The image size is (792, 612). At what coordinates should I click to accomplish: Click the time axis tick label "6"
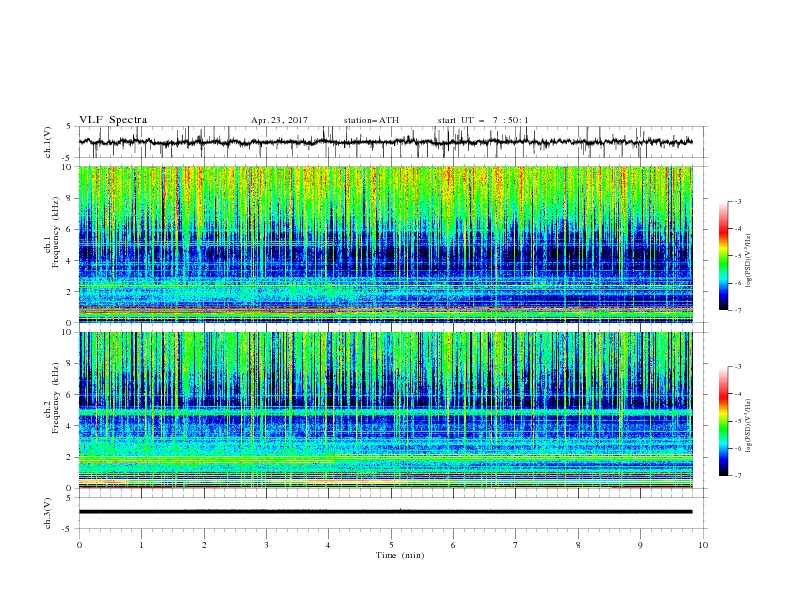454,545
